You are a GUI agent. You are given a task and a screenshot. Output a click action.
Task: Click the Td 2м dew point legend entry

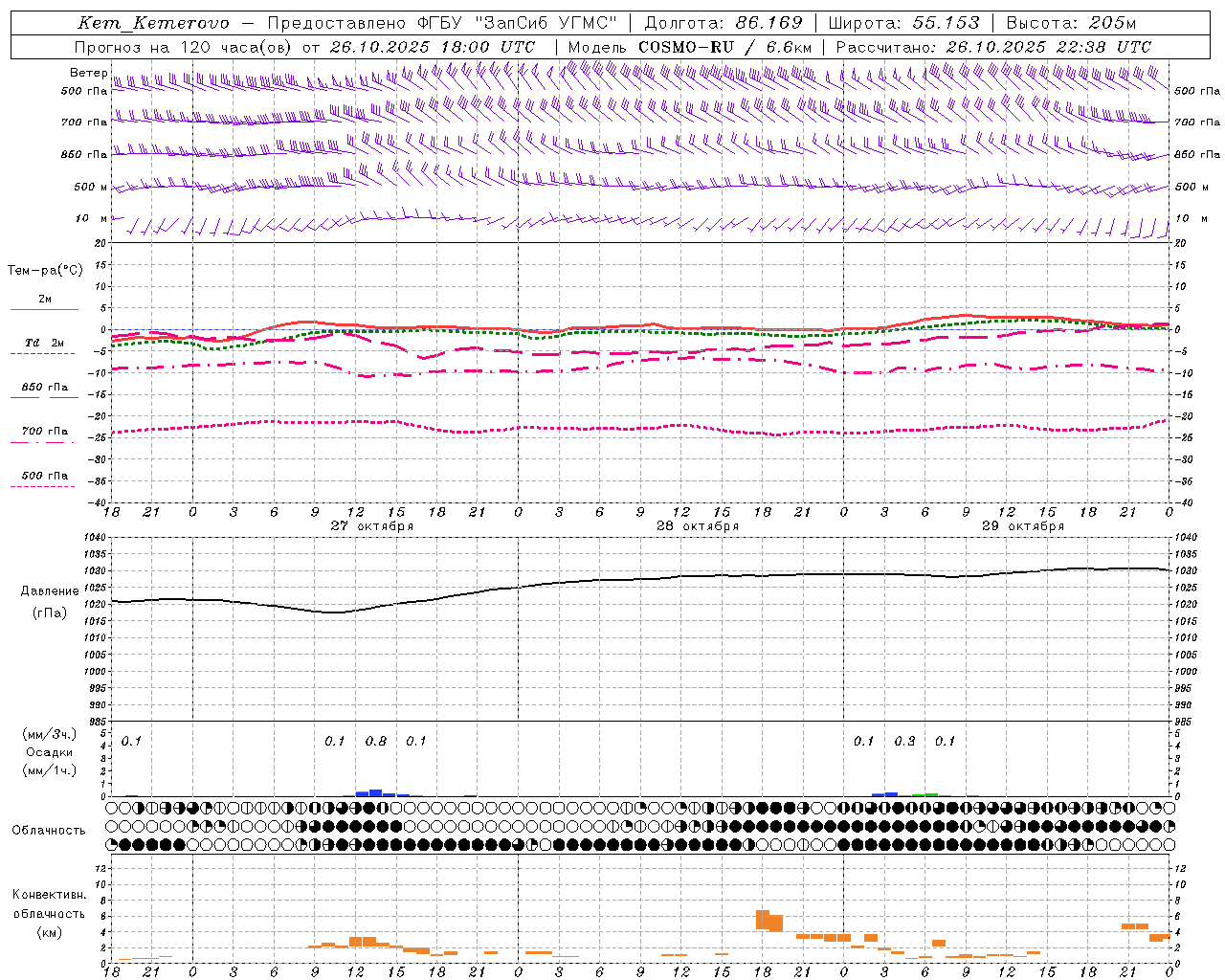(x=45, y=343)
